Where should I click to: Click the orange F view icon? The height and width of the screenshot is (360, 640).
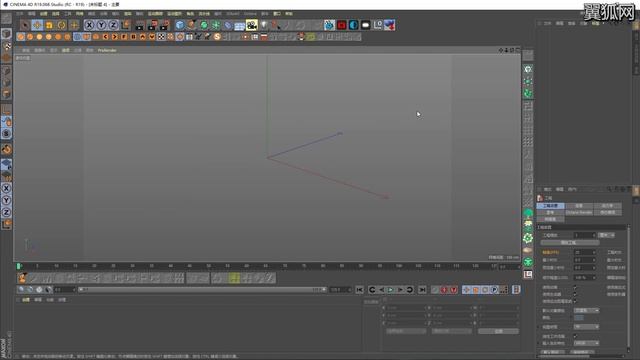click(x=124, y=37)
